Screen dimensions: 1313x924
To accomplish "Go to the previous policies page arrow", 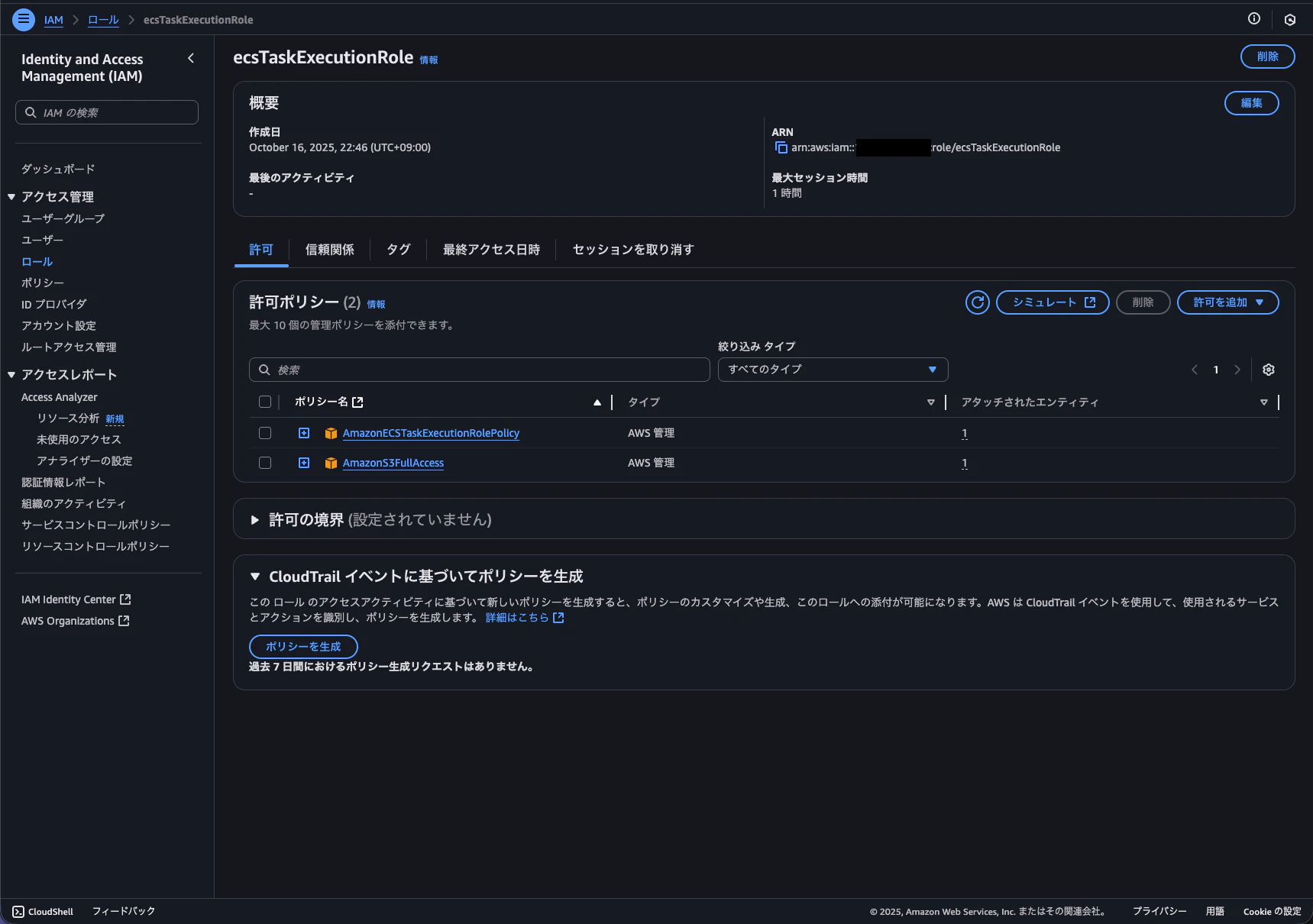I will [x=1195, y=370].
